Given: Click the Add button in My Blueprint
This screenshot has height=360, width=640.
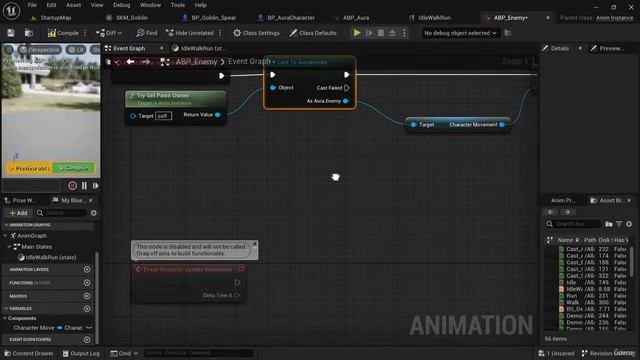Looking at the screenshot, I should 18,213.
